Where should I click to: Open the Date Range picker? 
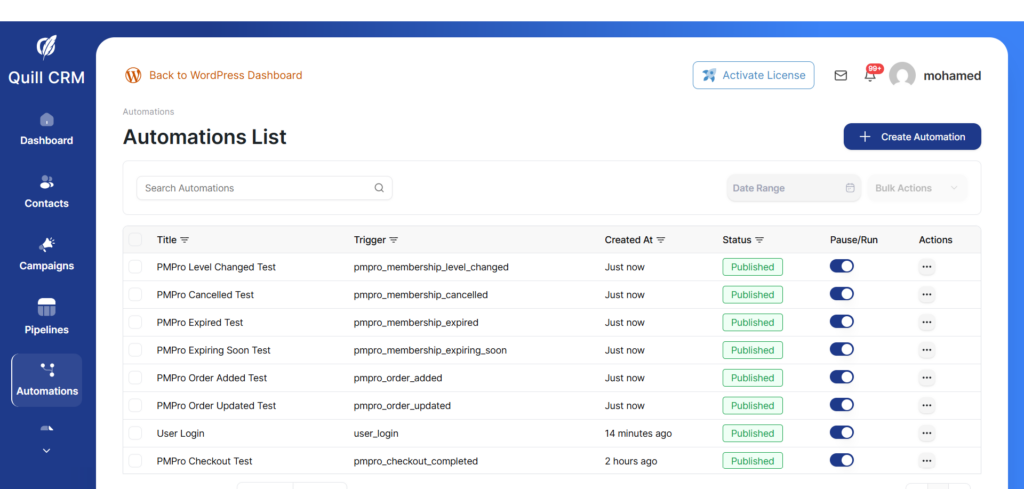tap(793, 188)
